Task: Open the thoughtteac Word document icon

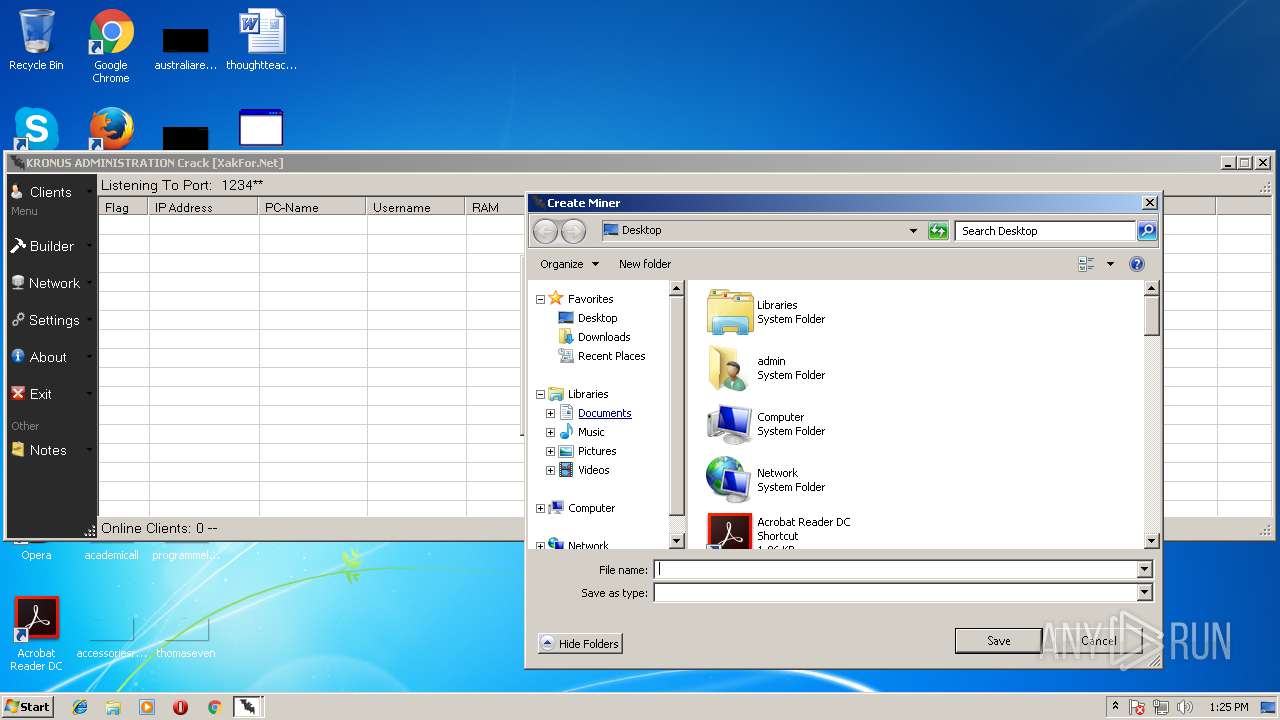Action: pos(261,40)
